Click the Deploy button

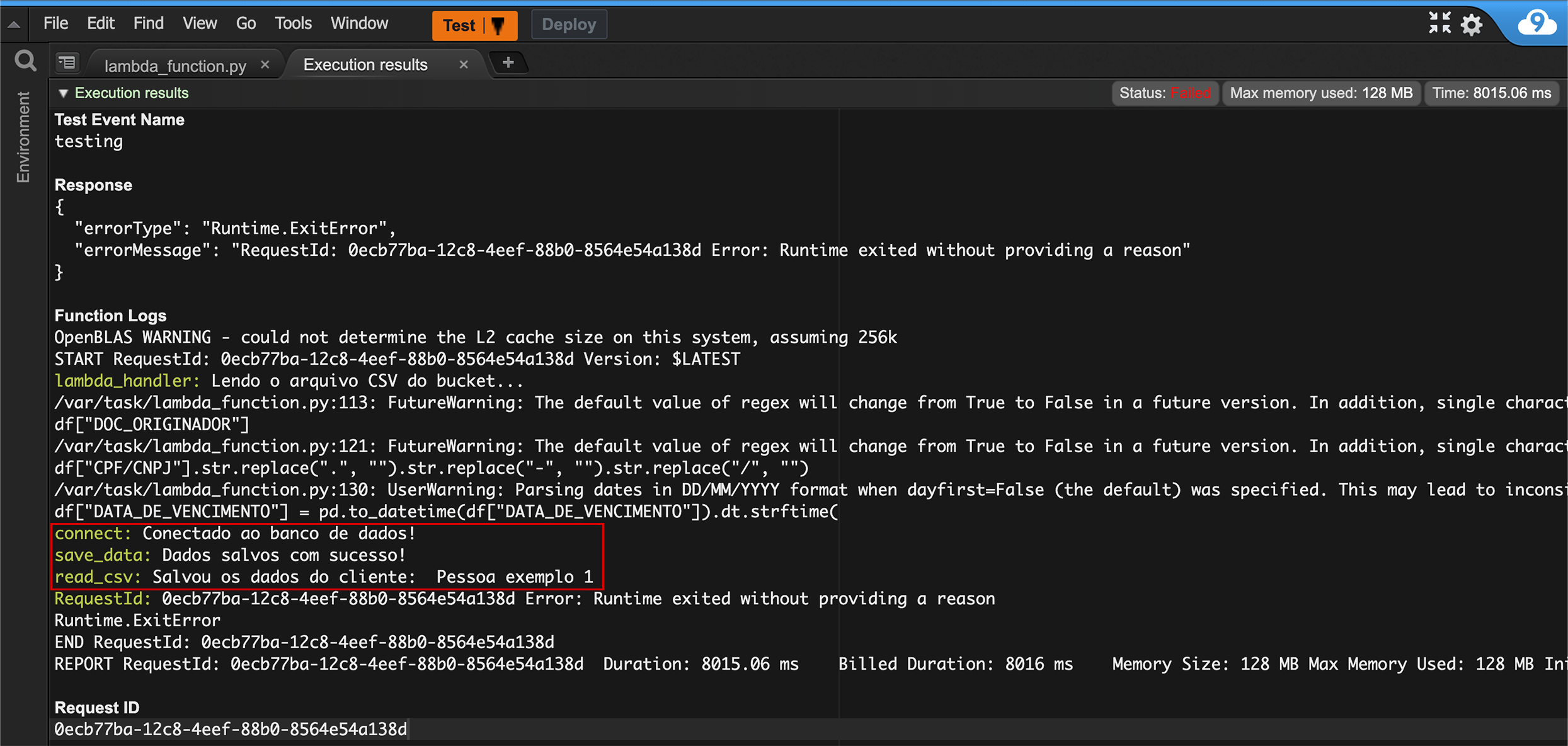[x=569, y=25]
